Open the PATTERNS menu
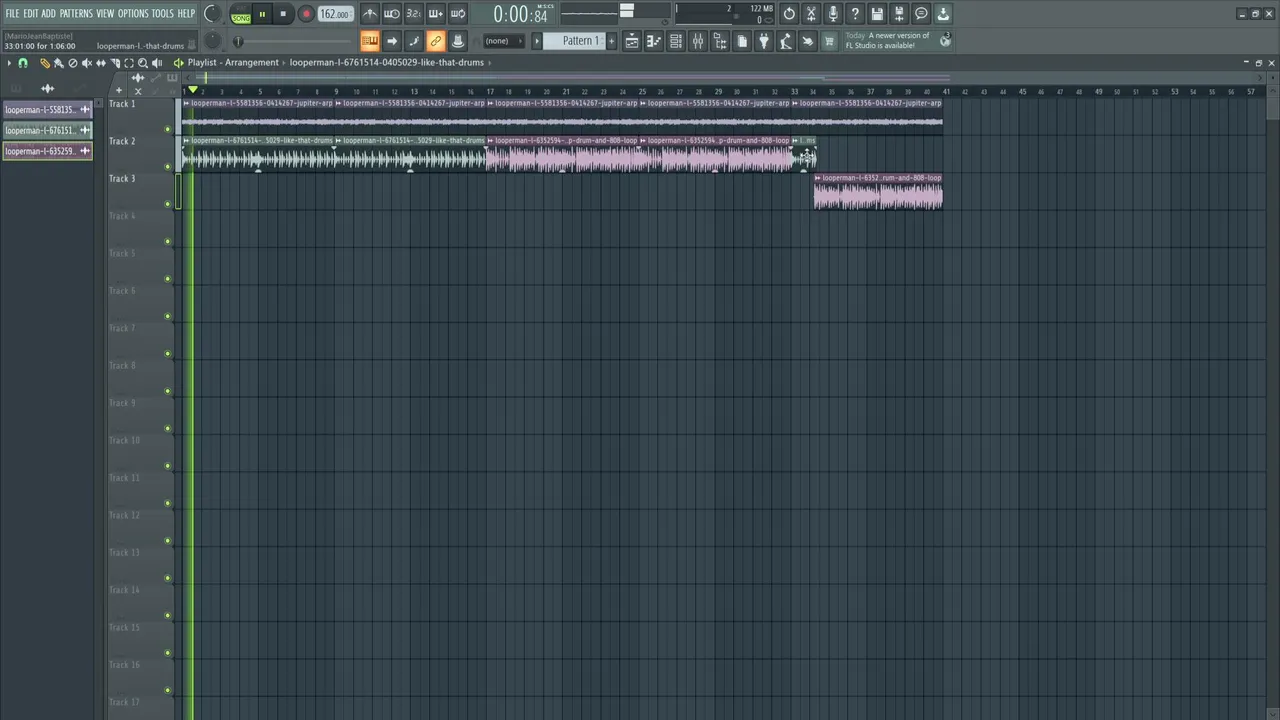Viewport: 1280px width, 720px height. point(76,14)
